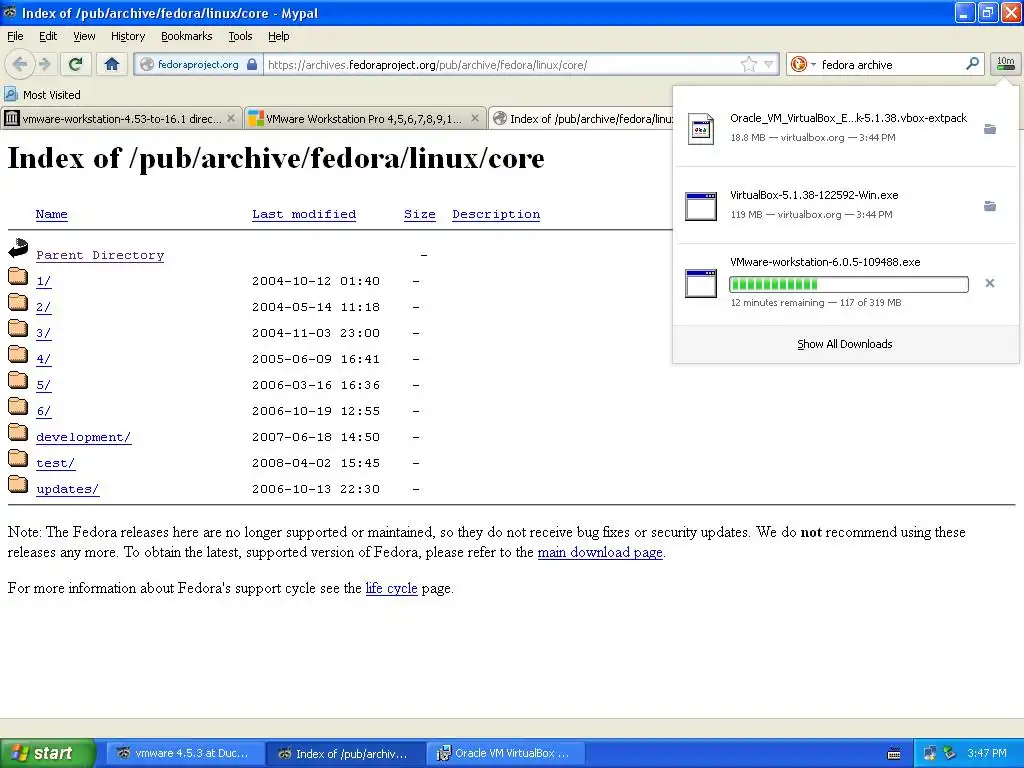1024x768 pixels.
Task: Open the View menu
Action: tap(84, 37)
